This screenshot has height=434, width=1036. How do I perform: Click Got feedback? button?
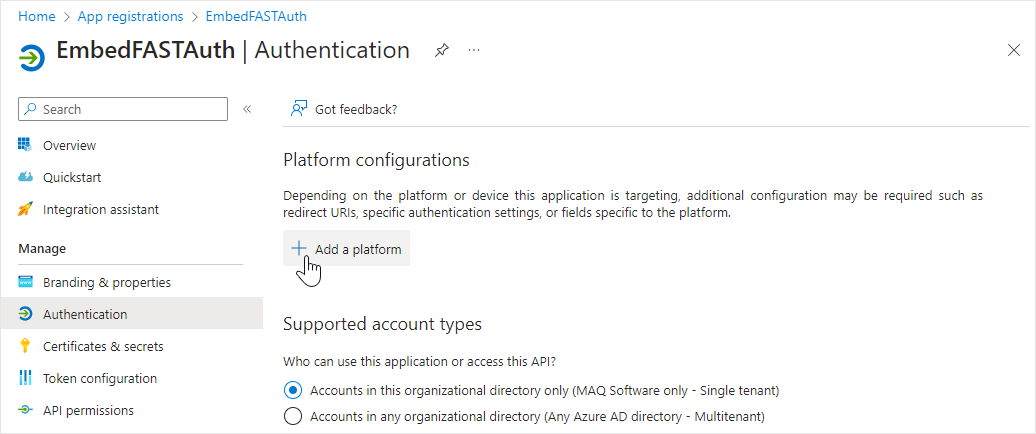344,109
